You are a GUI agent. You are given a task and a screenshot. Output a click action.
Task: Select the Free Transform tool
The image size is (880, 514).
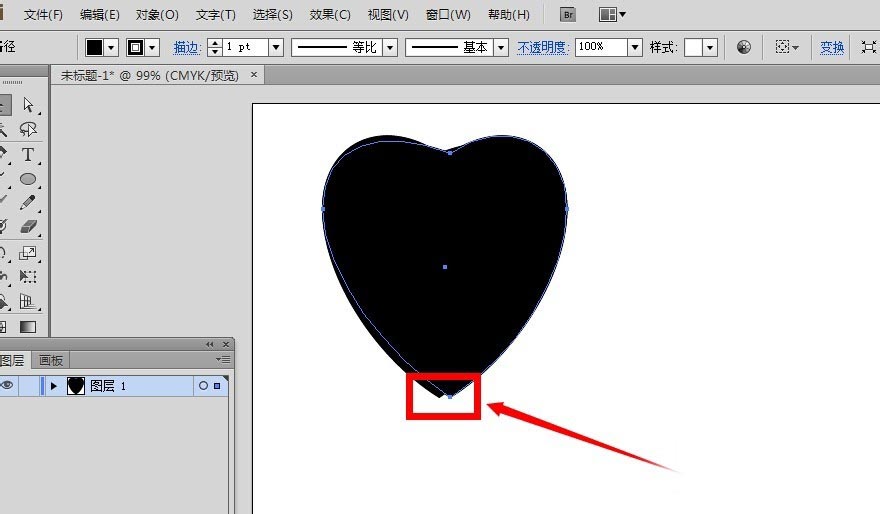28,277
